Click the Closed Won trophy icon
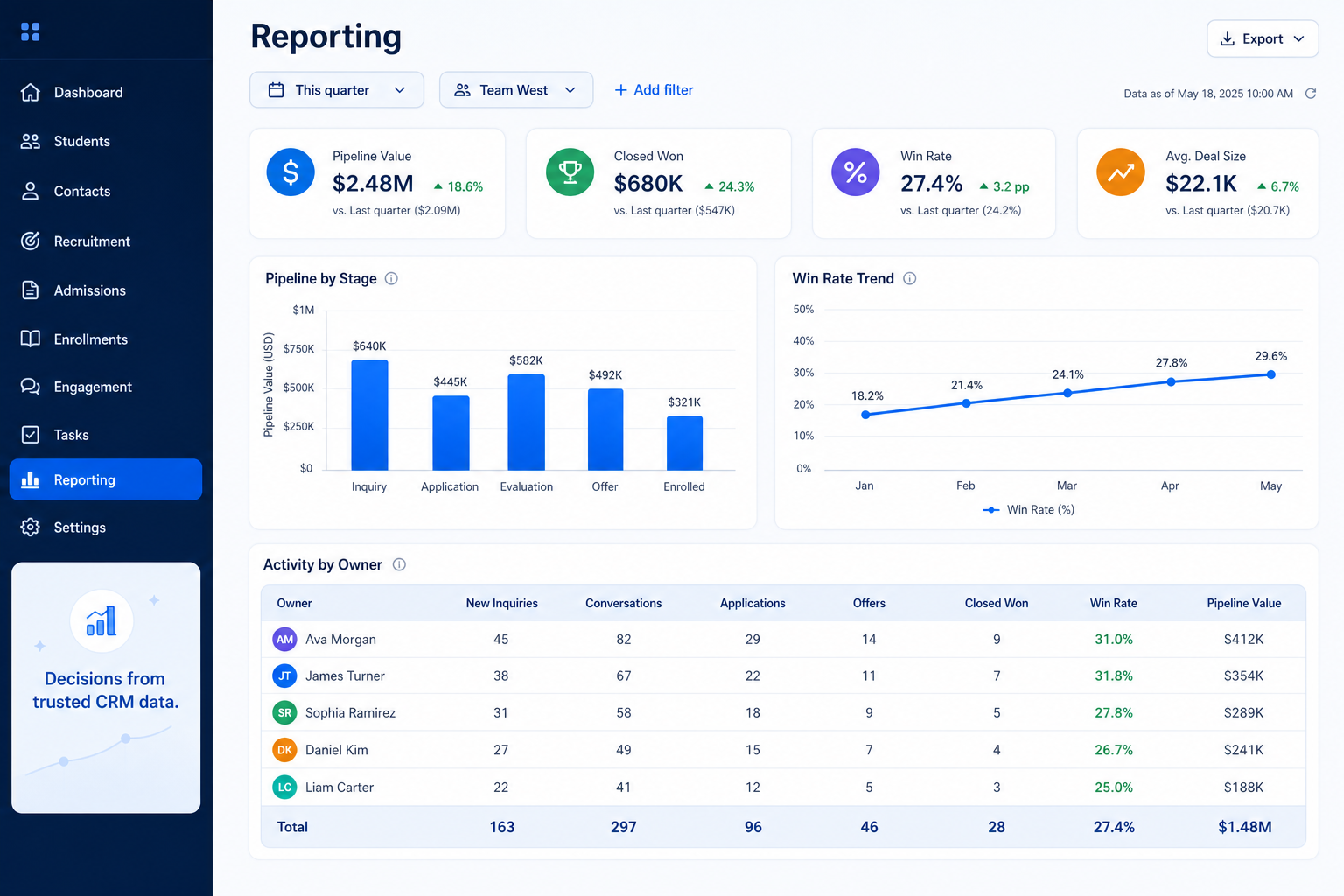Image resolution: width=1344 pixels, height=896 pixels. pyautogui.click(x=570, y=171)
